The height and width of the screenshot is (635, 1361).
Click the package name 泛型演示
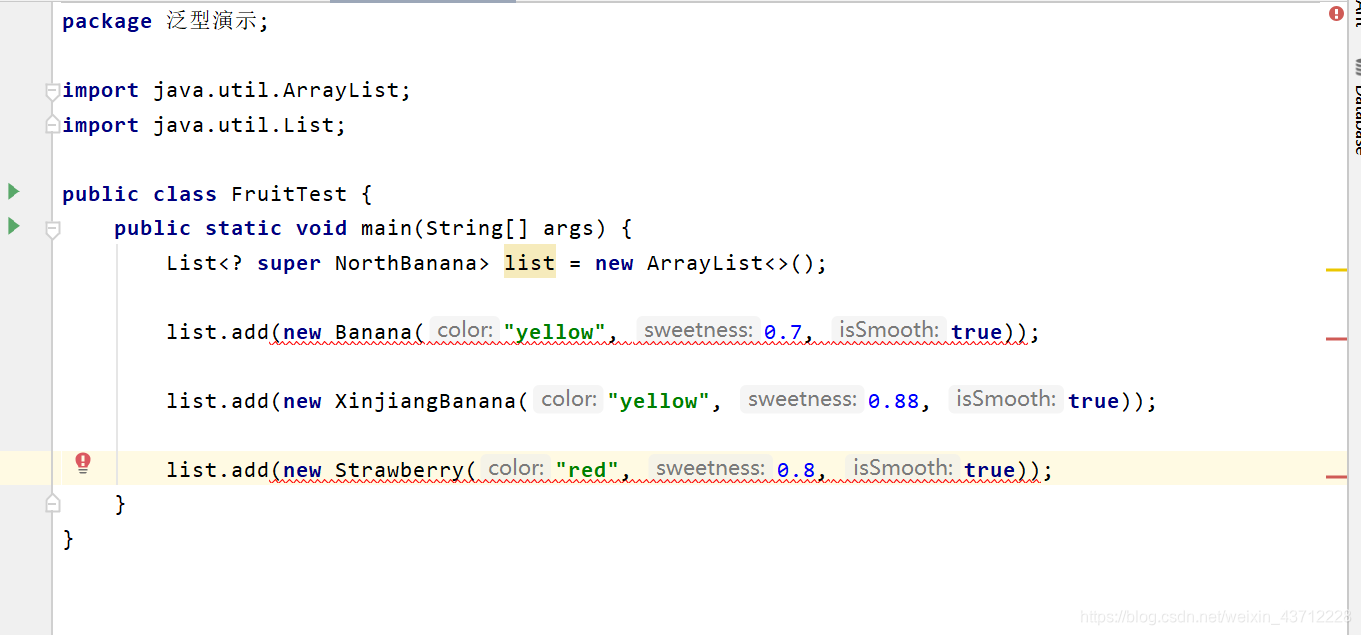click(211, 22)
